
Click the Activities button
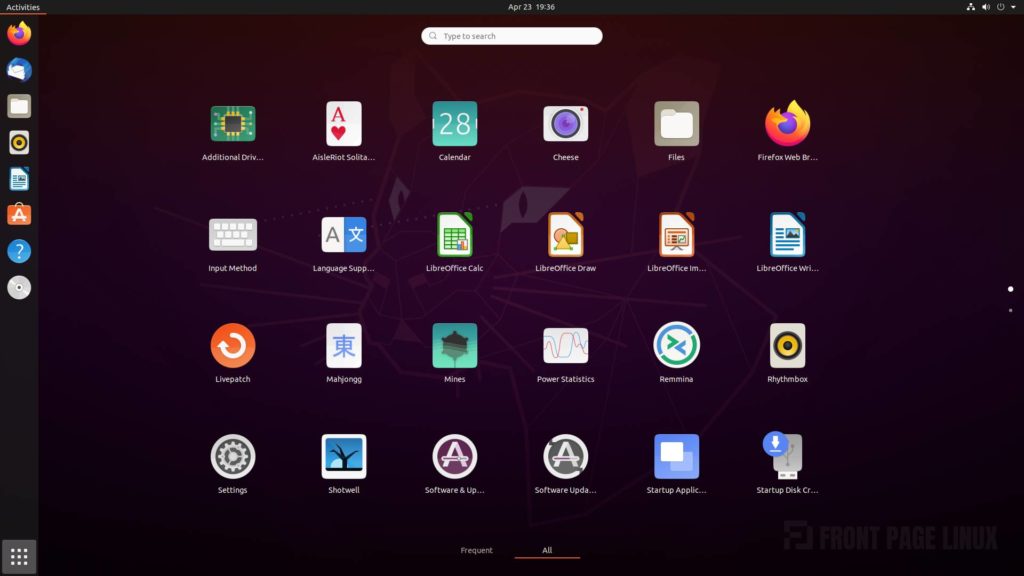[23, 7]
